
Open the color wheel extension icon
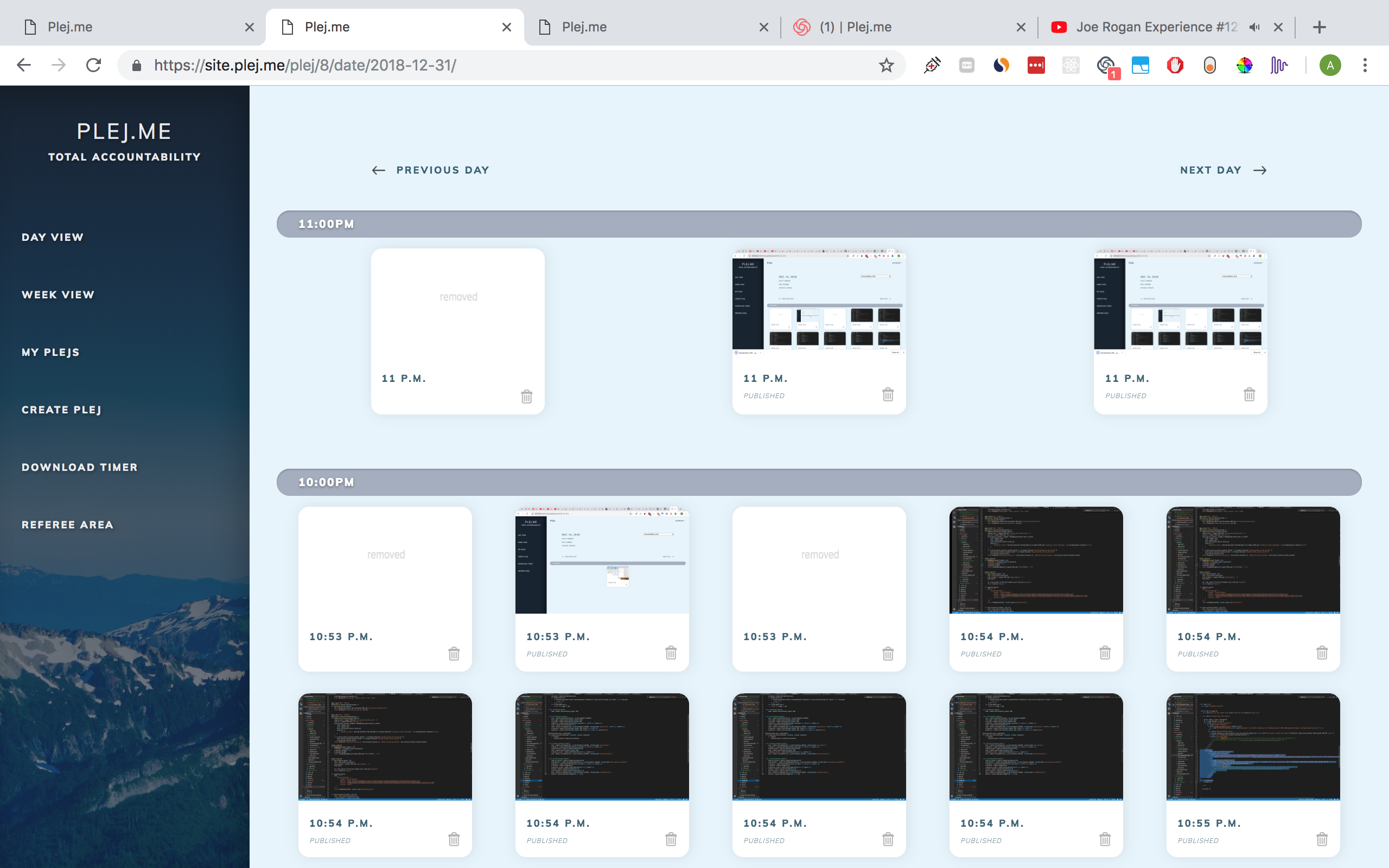click(x=1244, y=66)
